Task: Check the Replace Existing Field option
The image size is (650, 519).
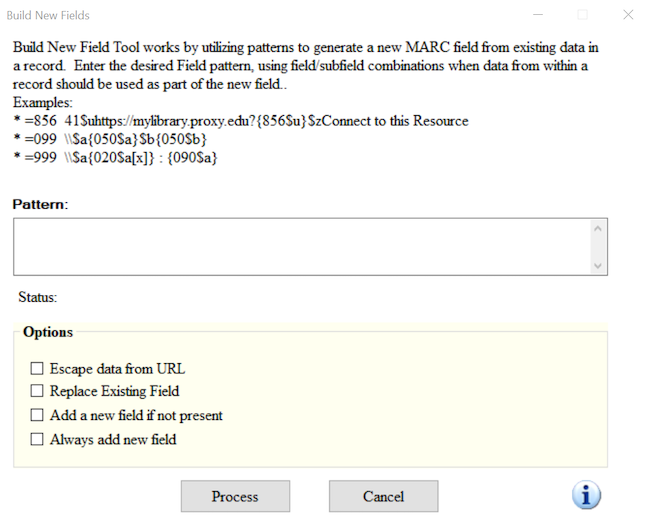Action: (38, 391)
